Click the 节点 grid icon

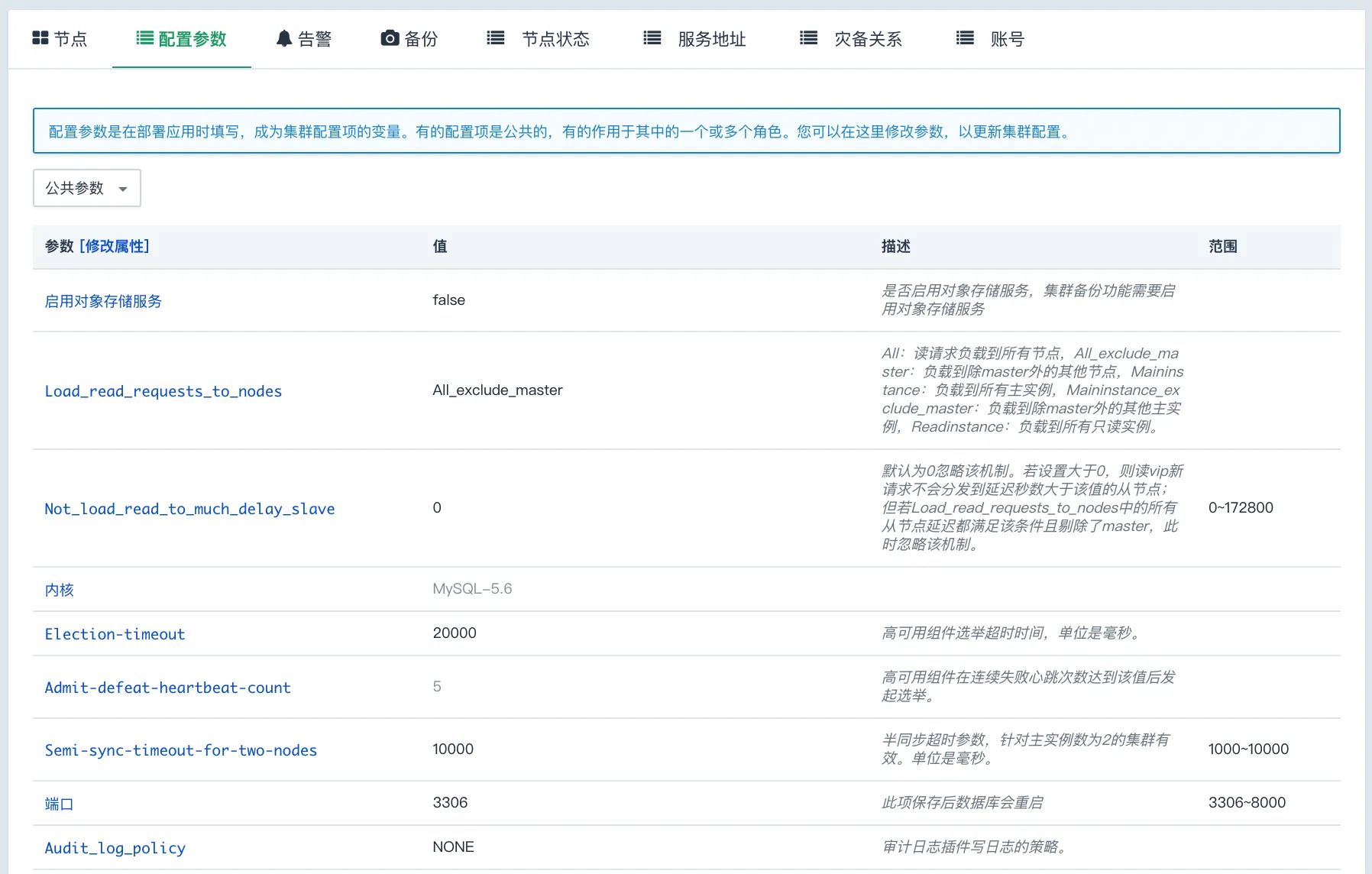(x=40, y=38)
